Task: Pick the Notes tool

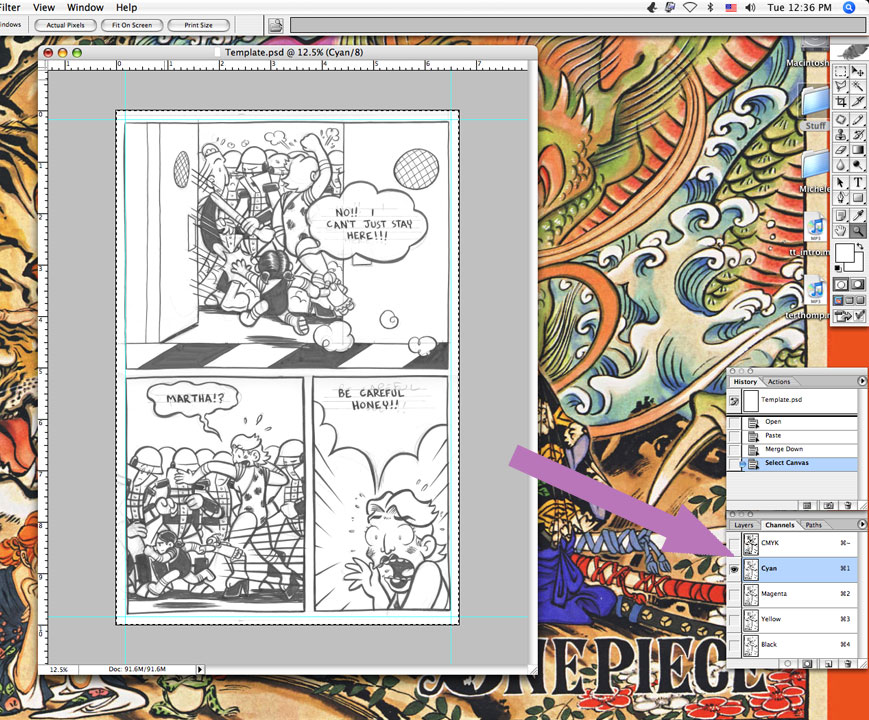Action: [x=841, y=216]
